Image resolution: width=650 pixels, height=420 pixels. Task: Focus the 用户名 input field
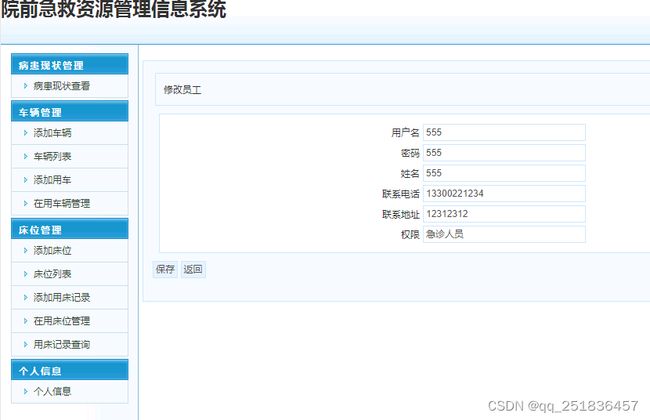(x=504, y=132)
